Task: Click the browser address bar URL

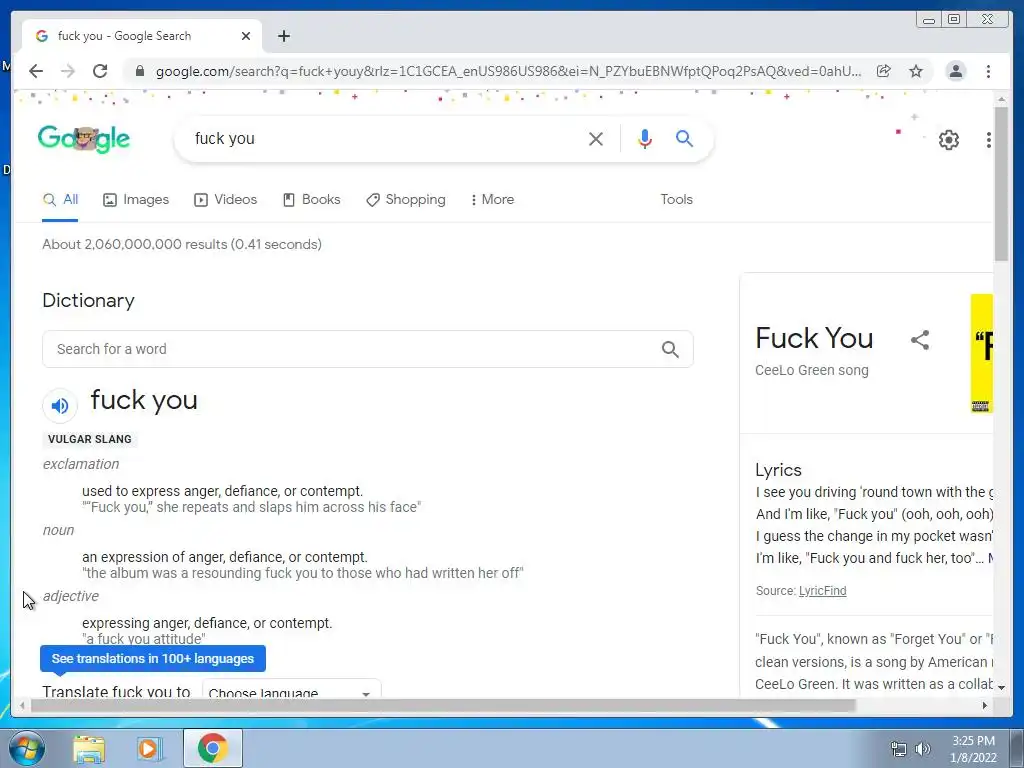Action: point(508,71)
